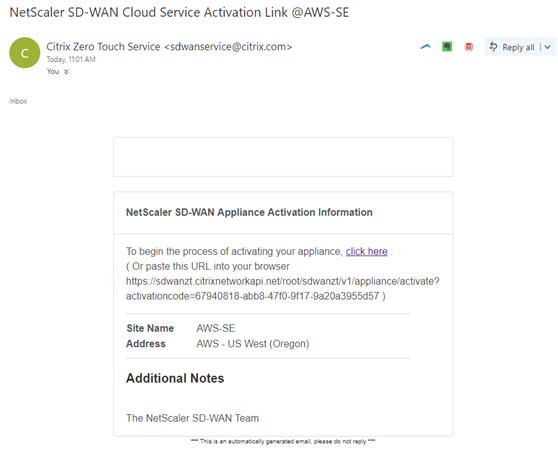
Task: Open the click here activation link
Action: [x=367, y=251]
